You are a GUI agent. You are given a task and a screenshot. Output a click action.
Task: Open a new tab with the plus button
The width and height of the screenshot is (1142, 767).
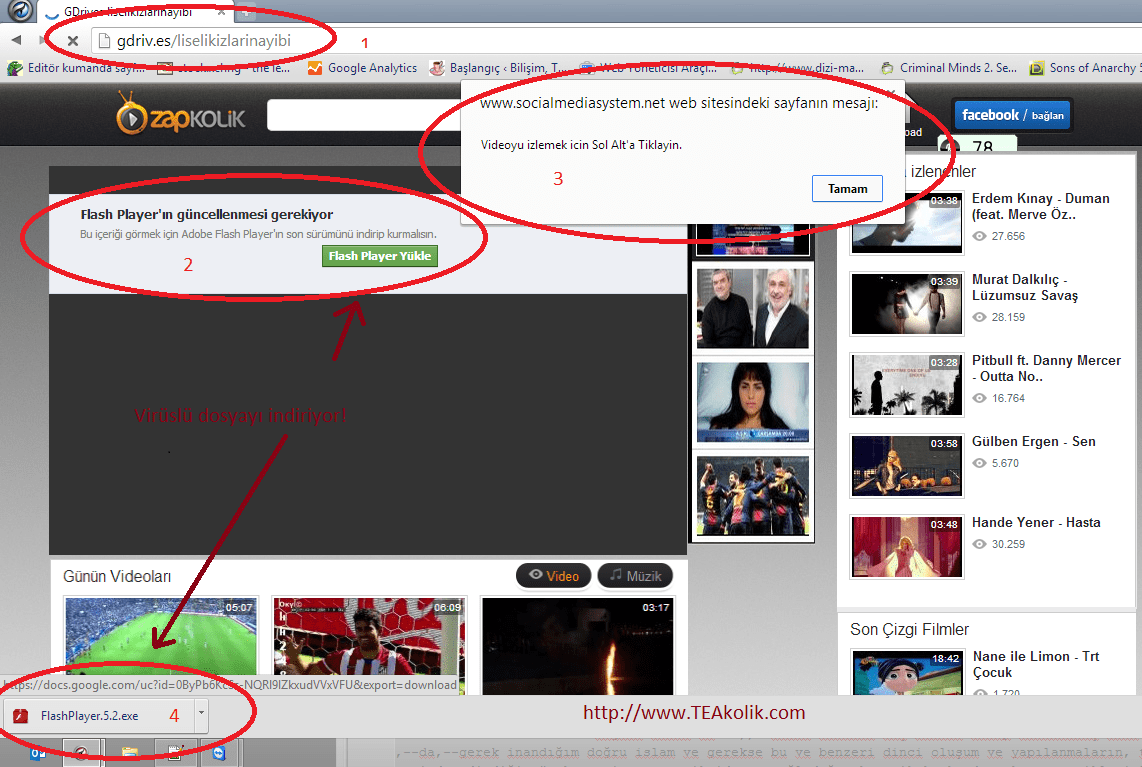246,12
